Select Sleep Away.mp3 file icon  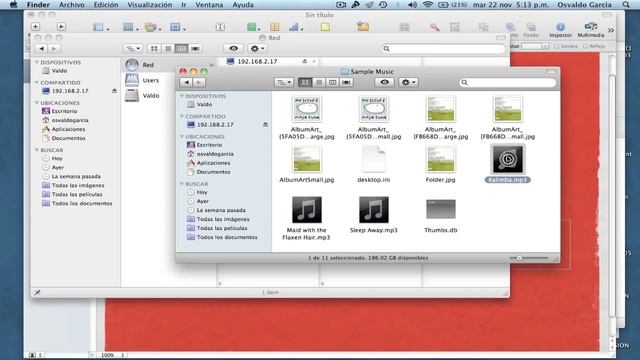(373, 210)
